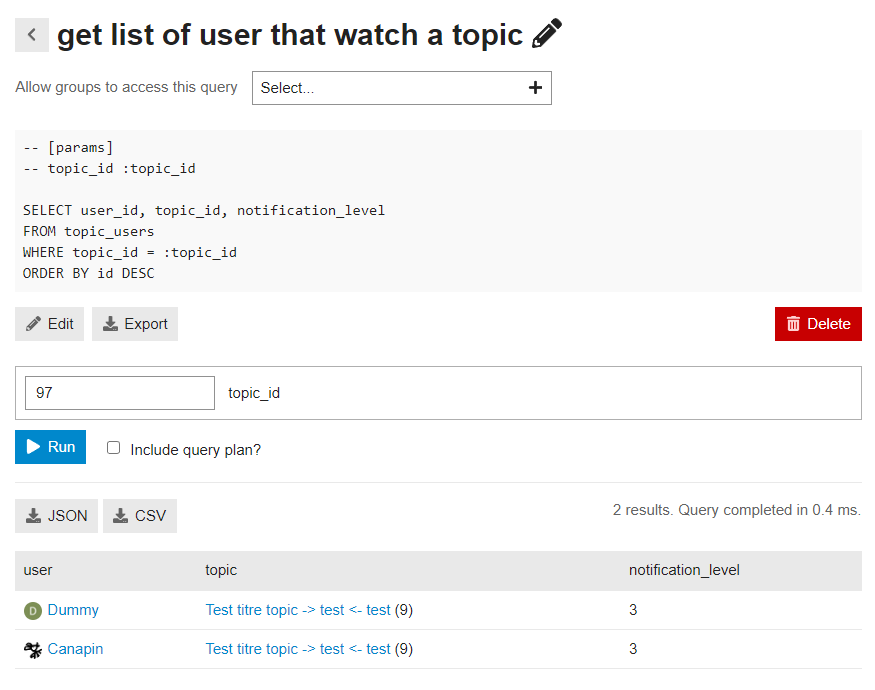
Task: Click 'Allow groups to access this query' label
Action: pyautogui.click(x=126, y=87)
